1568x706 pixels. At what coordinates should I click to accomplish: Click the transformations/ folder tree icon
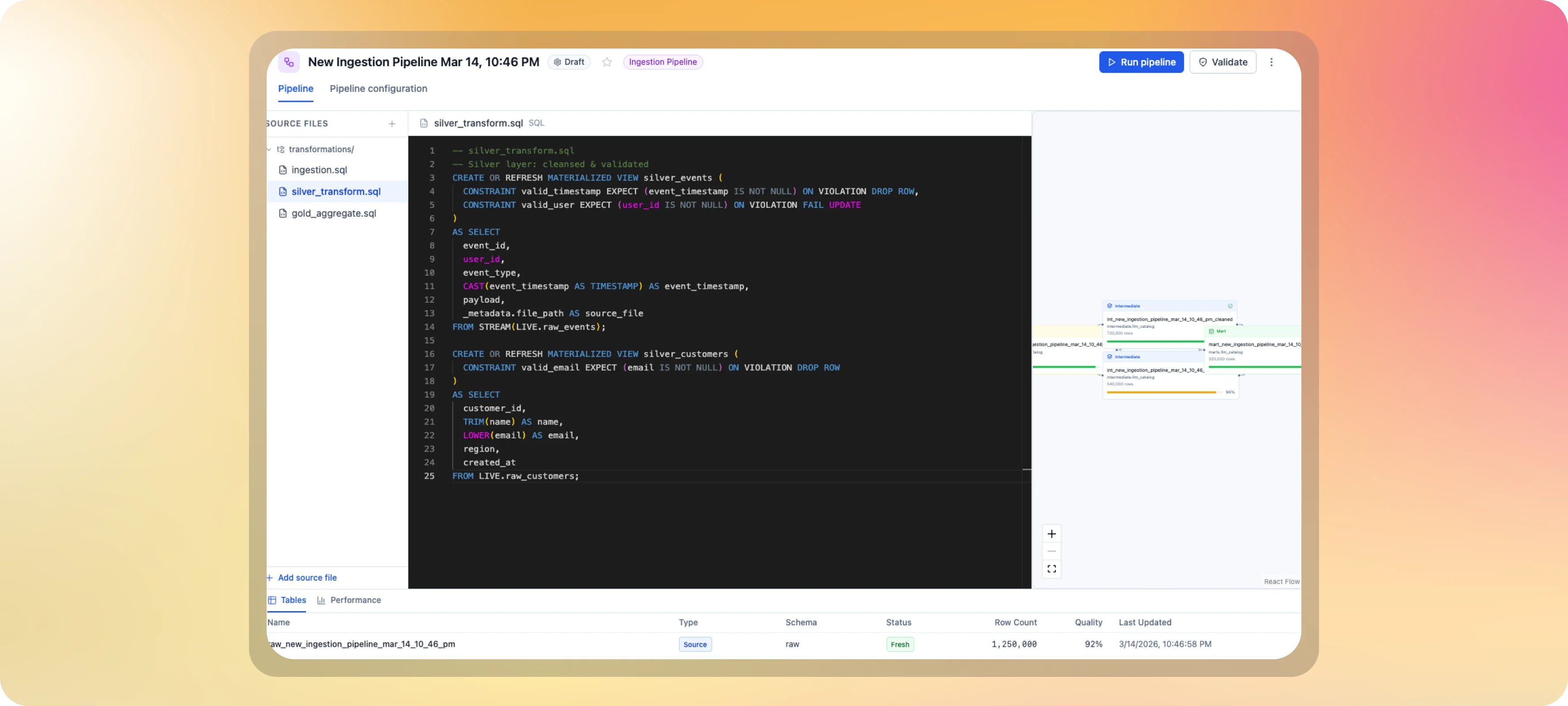point(281,150)
